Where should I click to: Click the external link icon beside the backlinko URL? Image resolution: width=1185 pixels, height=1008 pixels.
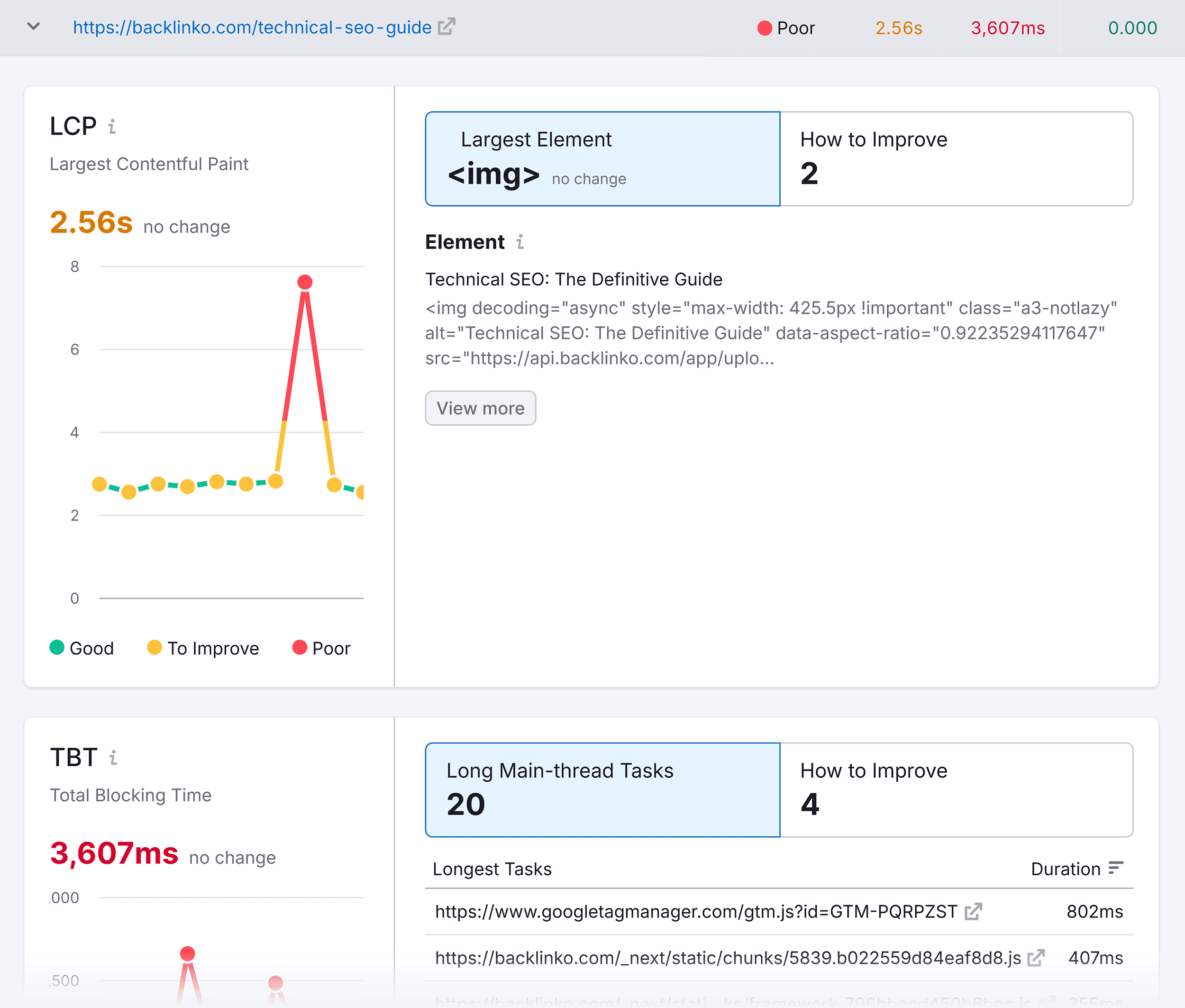pos(446,26)
